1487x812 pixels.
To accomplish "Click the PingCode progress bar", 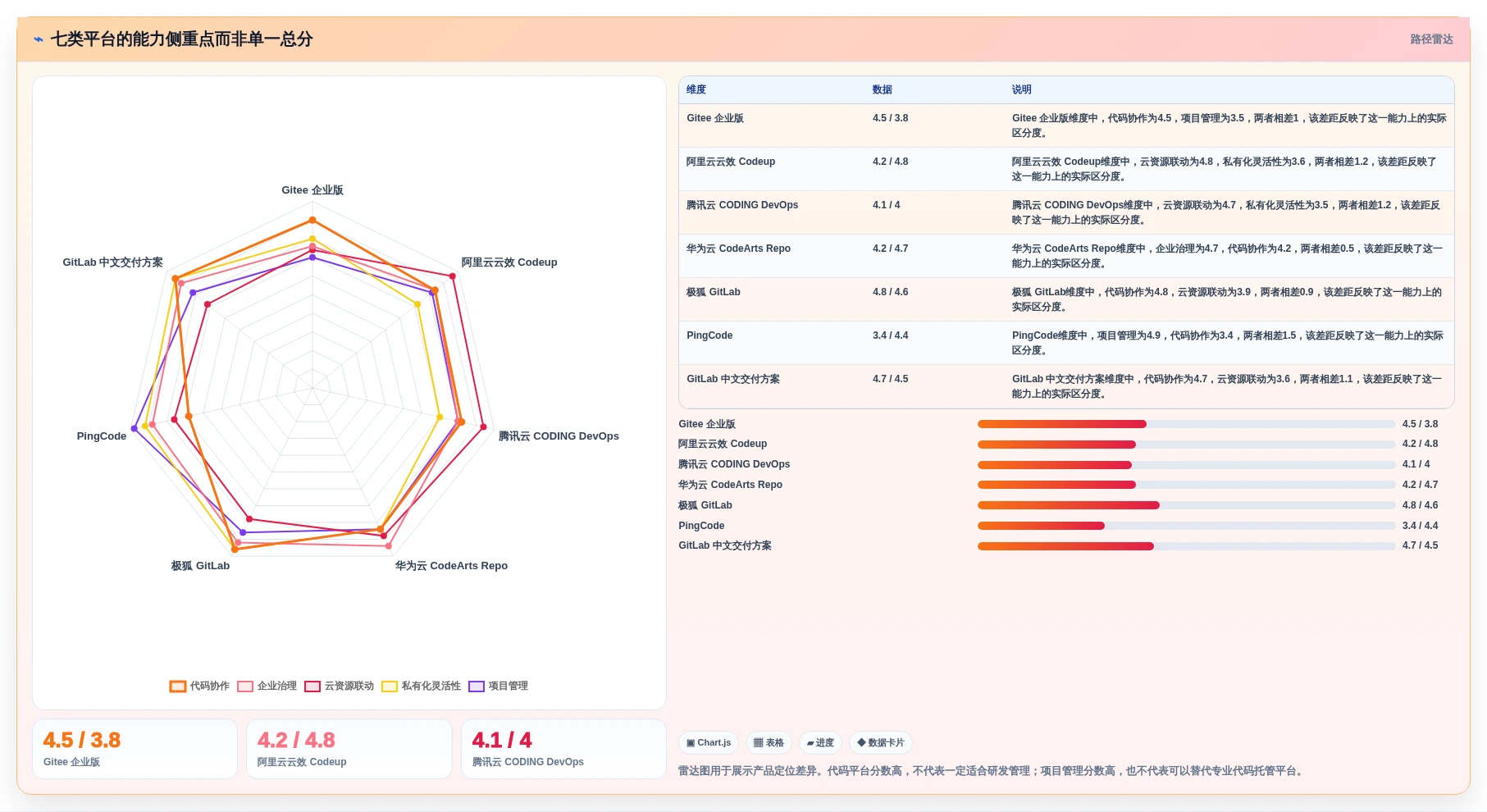I will coord(1186,526).
